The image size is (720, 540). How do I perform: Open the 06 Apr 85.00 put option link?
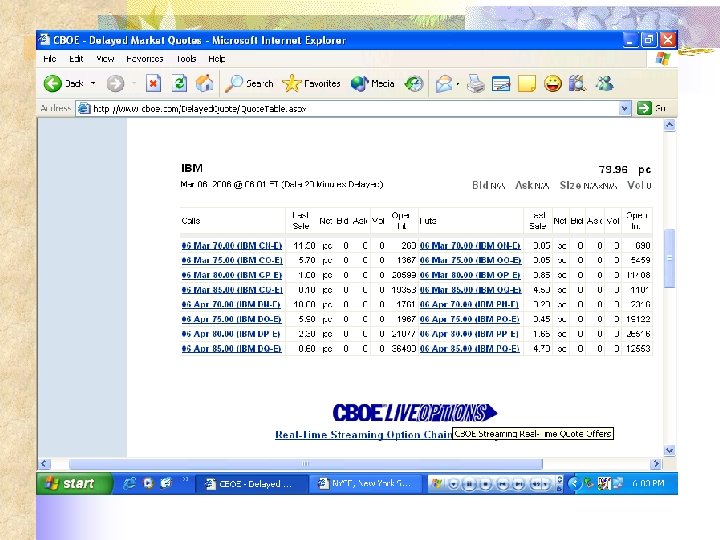(470, 349)
